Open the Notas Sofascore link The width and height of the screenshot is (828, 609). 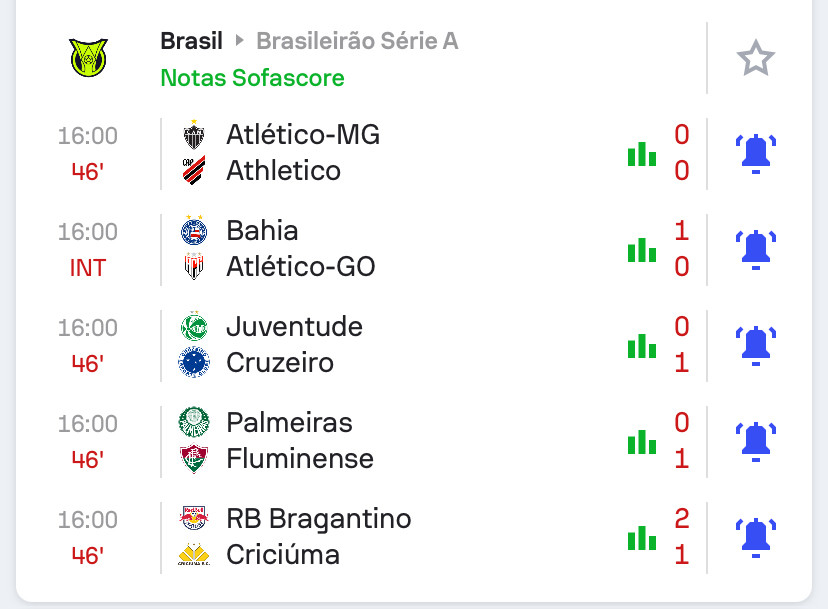252,78
